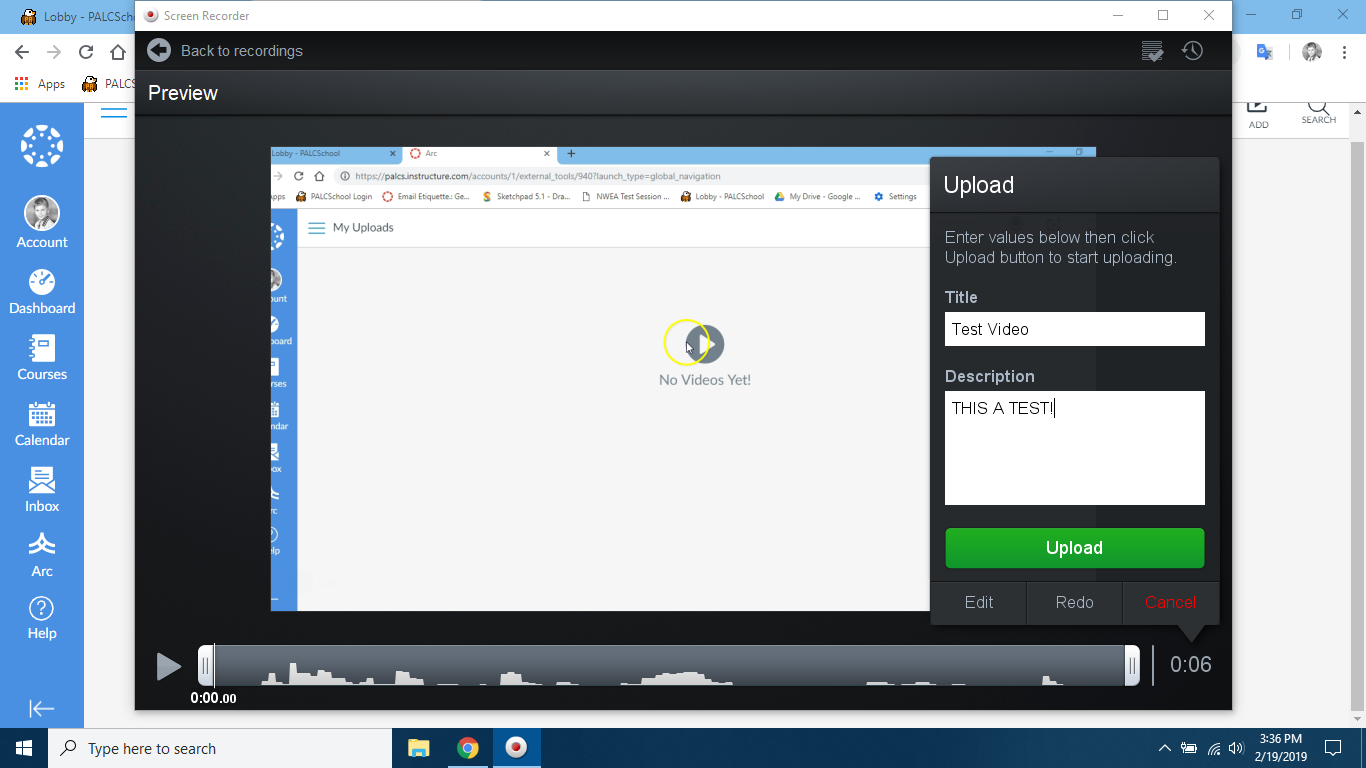Open the Account profile avatar
The image size is (1366, 768).
(42, 214)
